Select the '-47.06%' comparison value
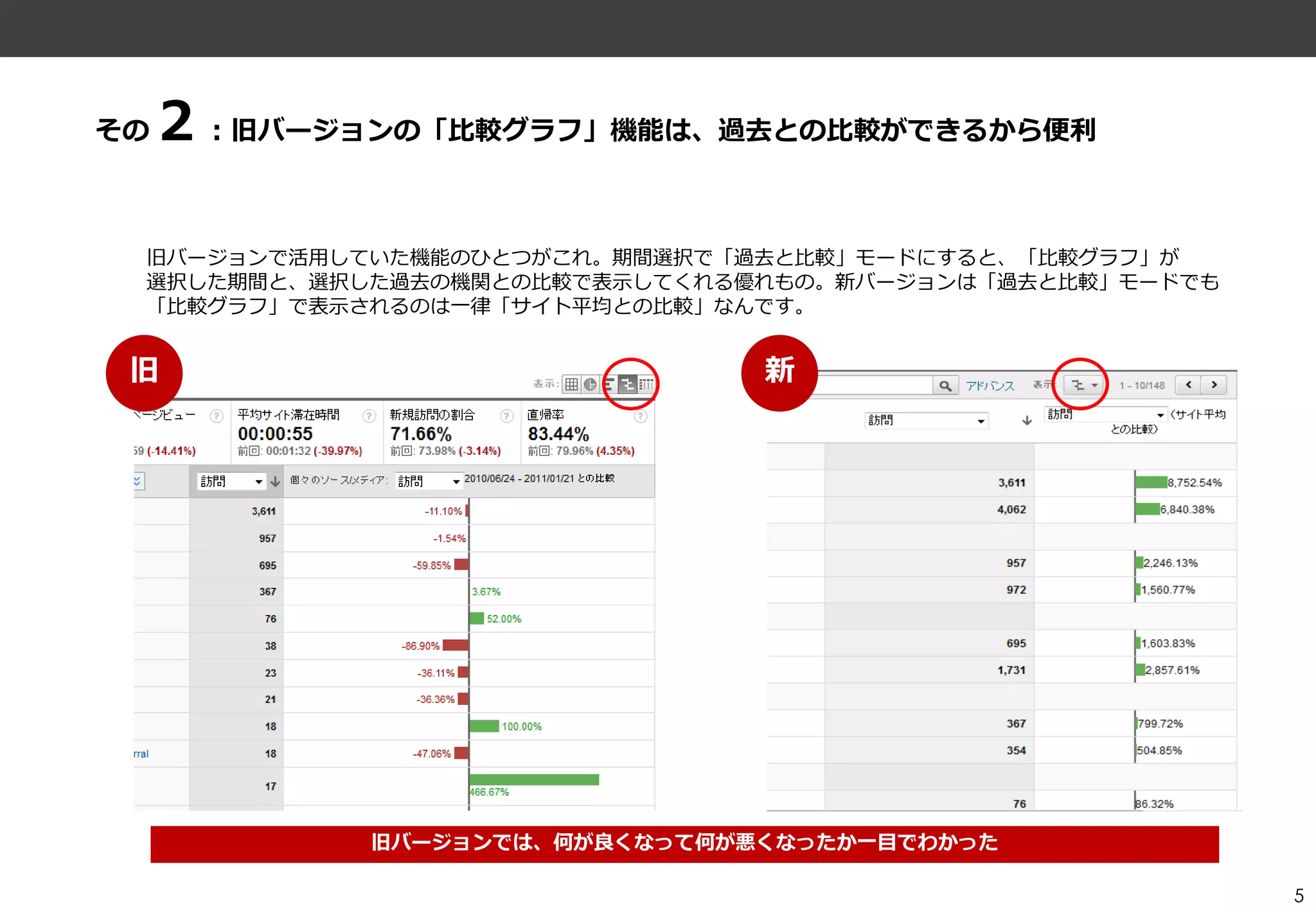The image size is (1316, 911). [431, 754]
